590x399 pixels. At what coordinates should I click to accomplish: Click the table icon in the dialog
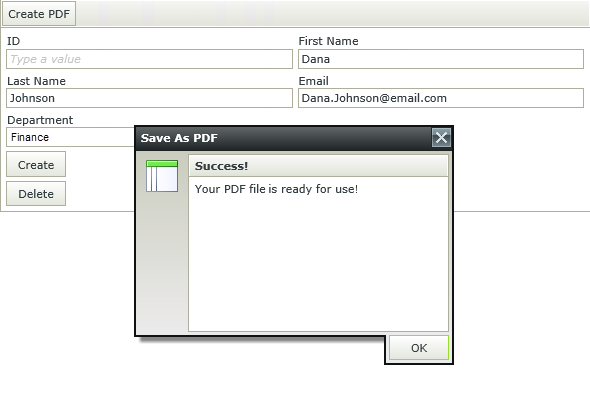(162, 176)
